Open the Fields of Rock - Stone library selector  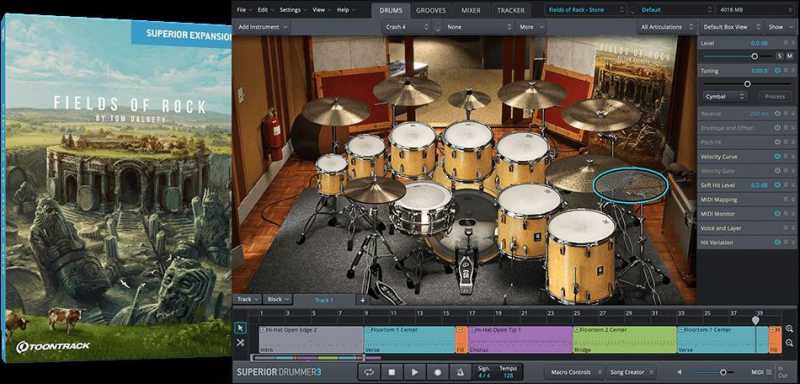click(x=585, y=10)
